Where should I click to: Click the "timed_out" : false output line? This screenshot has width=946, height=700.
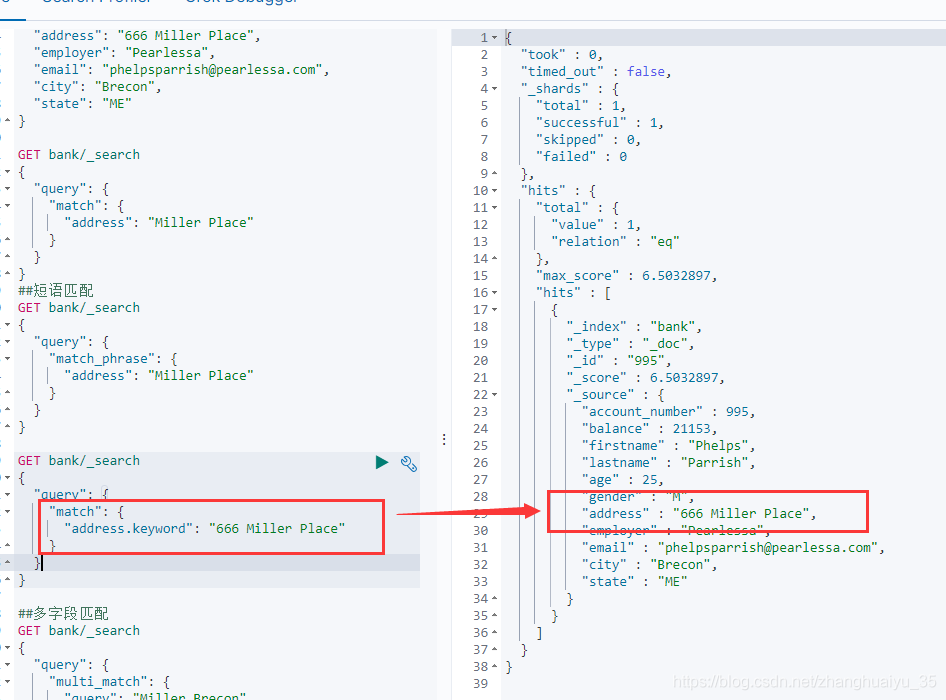coord(595,71)
